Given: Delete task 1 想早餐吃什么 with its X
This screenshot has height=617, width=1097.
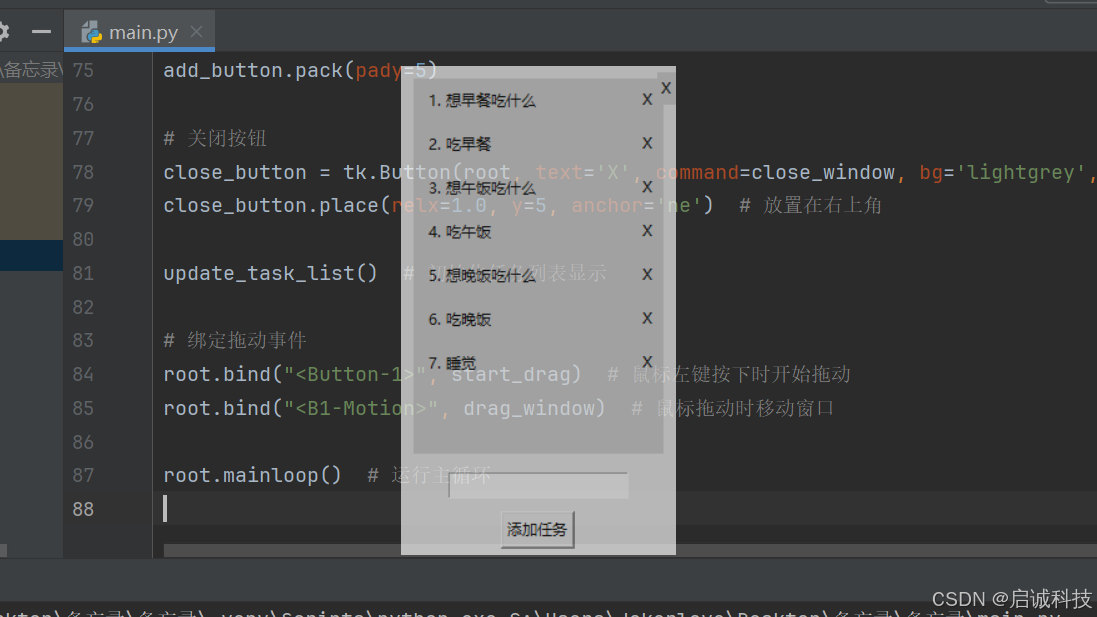Looking at the screenshot, I should click(x=647, y=99).
